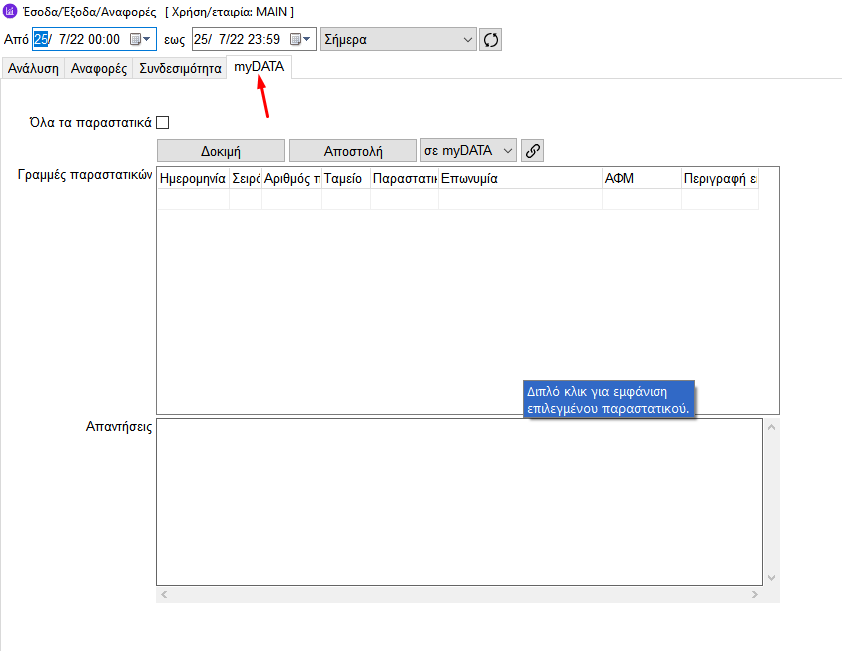
Task: Expand the Σήμερα period dropdown
Action: (398, 39)
